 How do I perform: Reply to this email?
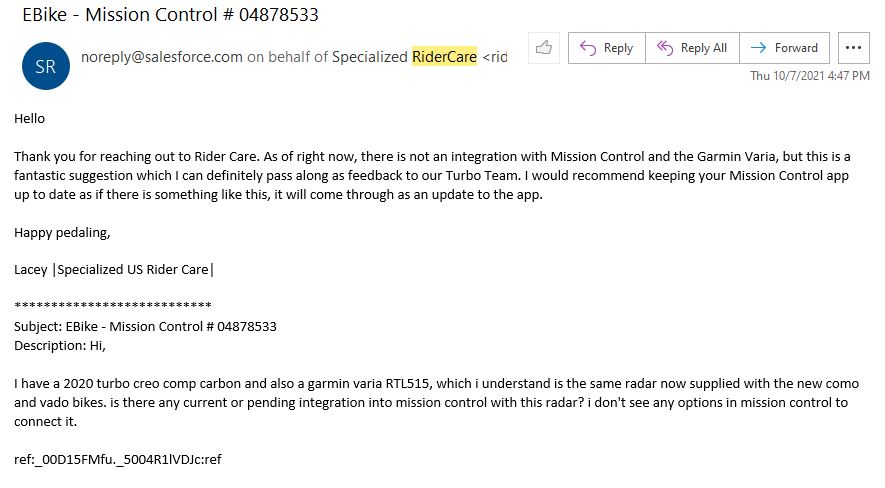coord(607,47)
